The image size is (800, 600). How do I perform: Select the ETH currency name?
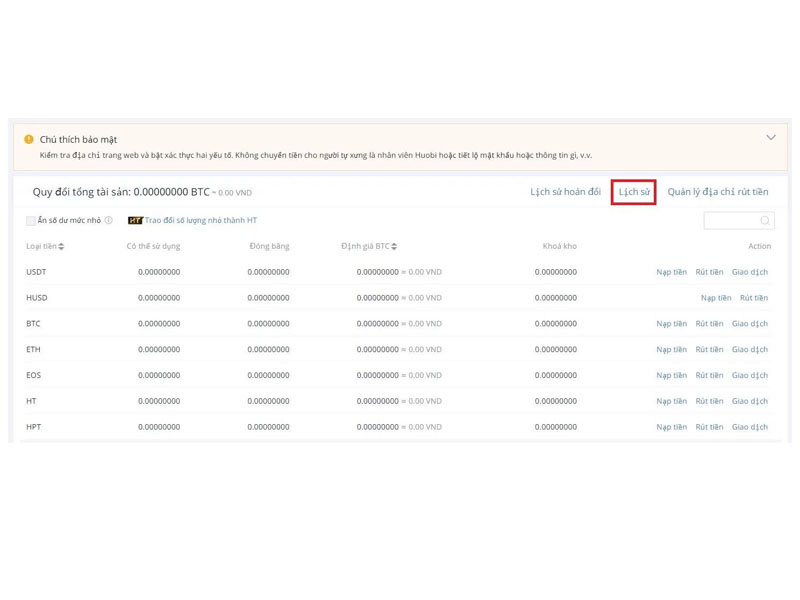(33, 349)
